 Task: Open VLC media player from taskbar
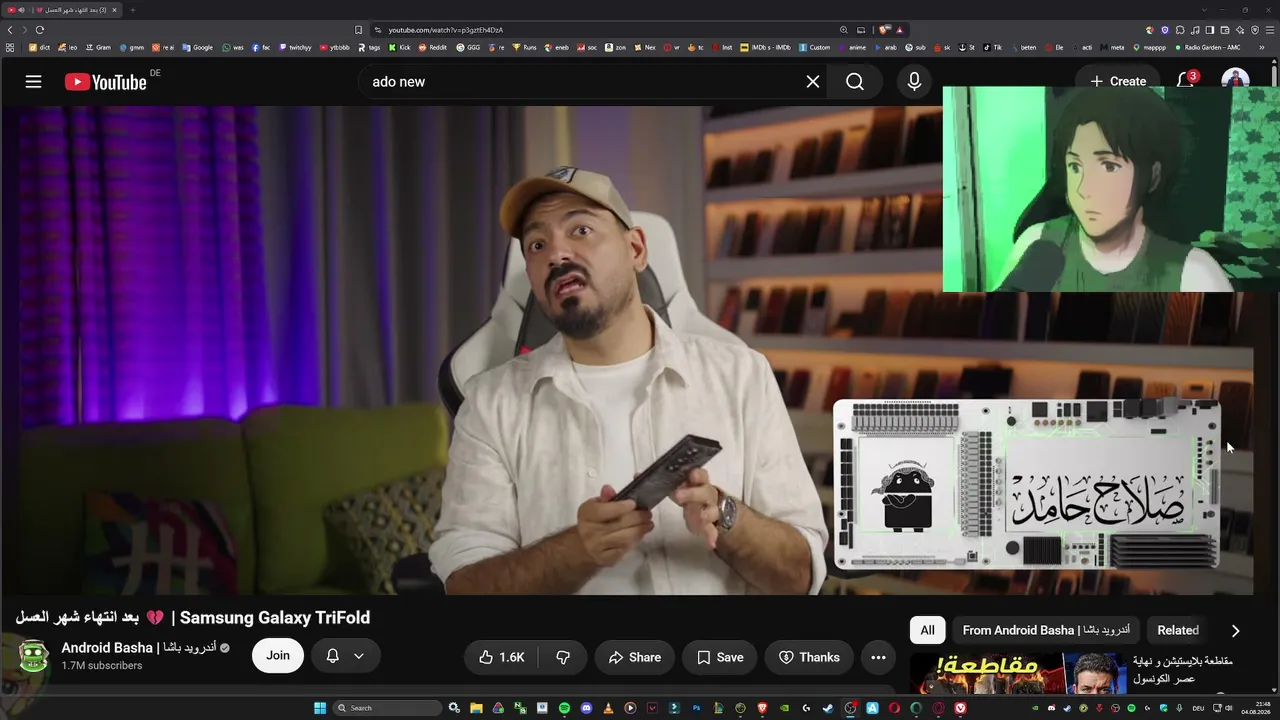(x=608, y=708)
